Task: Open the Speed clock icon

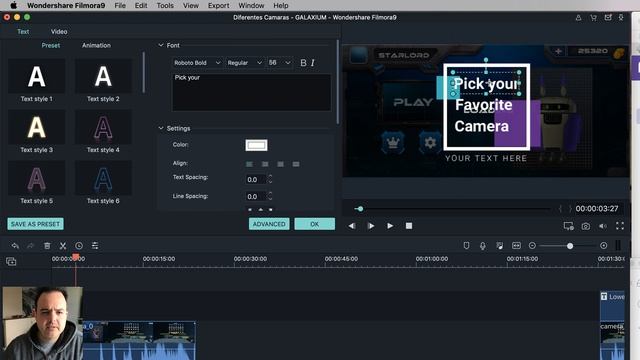Action: [x=79, y=246]
